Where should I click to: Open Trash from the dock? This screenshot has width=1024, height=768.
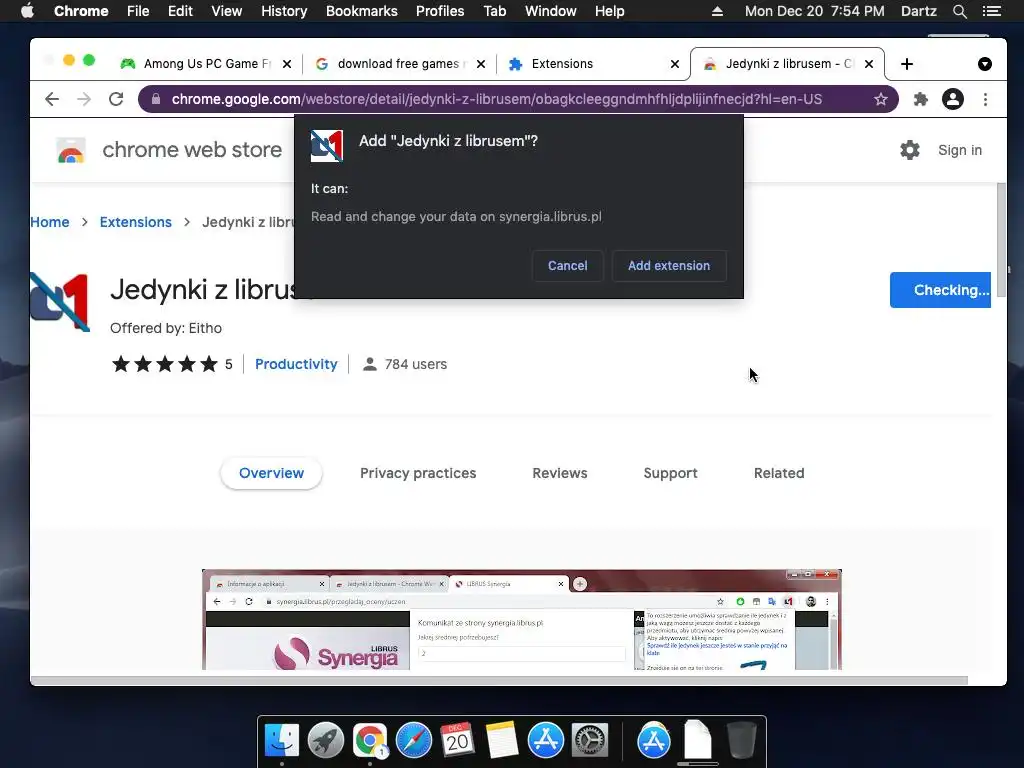742,741
